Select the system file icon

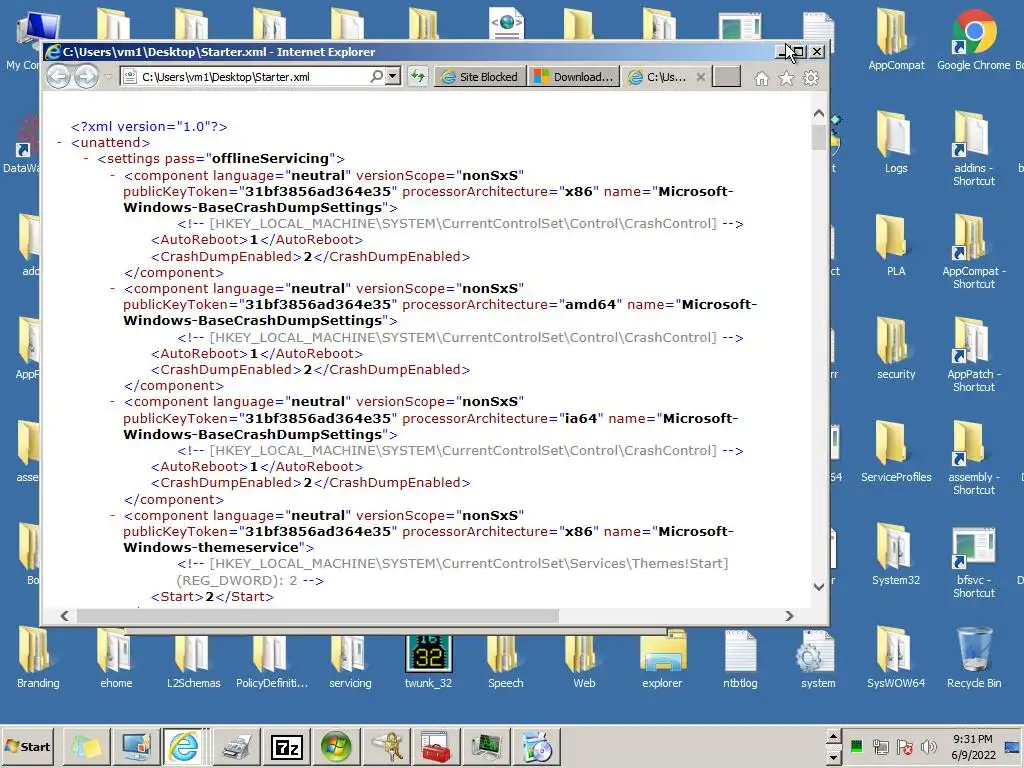(x=818, y=658)
